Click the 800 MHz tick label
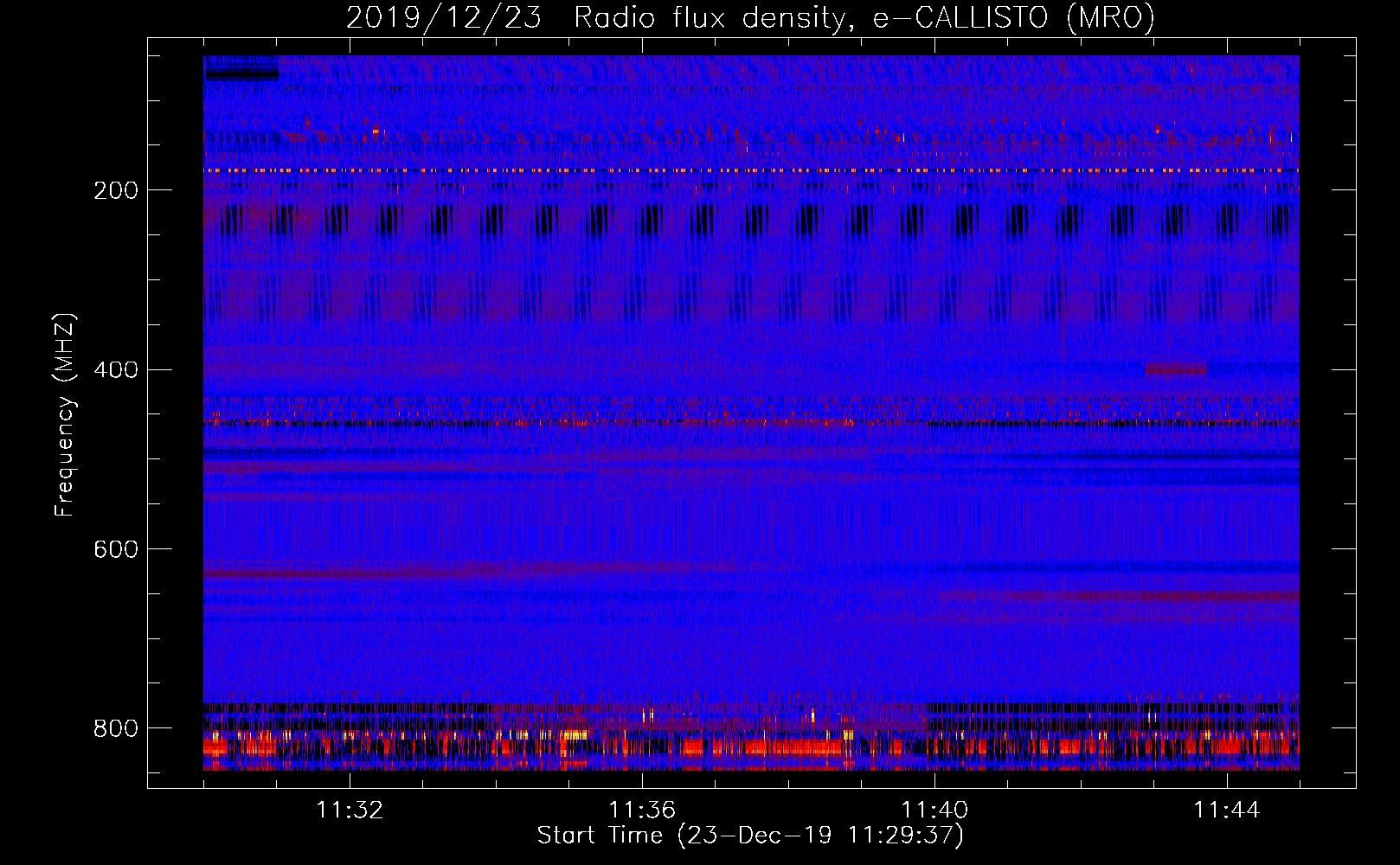This screenshot has width=1400, height=865. [116, 728]
